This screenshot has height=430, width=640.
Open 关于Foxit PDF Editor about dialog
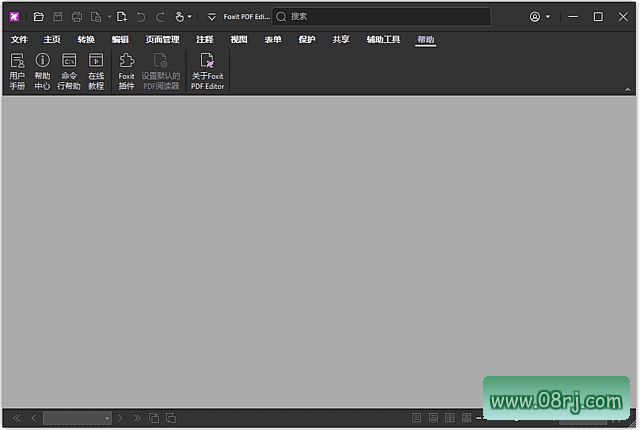(x=207, y=71)
